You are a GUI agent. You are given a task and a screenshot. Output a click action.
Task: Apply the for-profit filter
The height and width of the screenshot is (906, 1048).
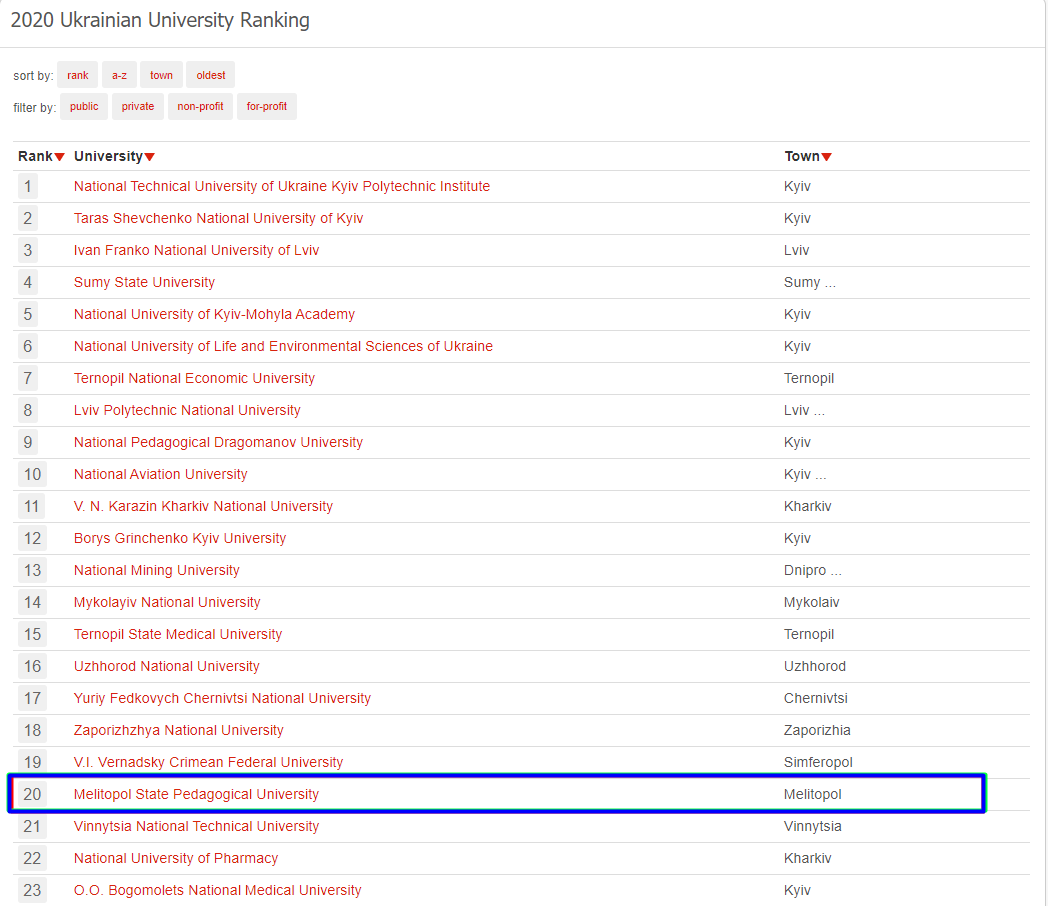tap(267, 106)
